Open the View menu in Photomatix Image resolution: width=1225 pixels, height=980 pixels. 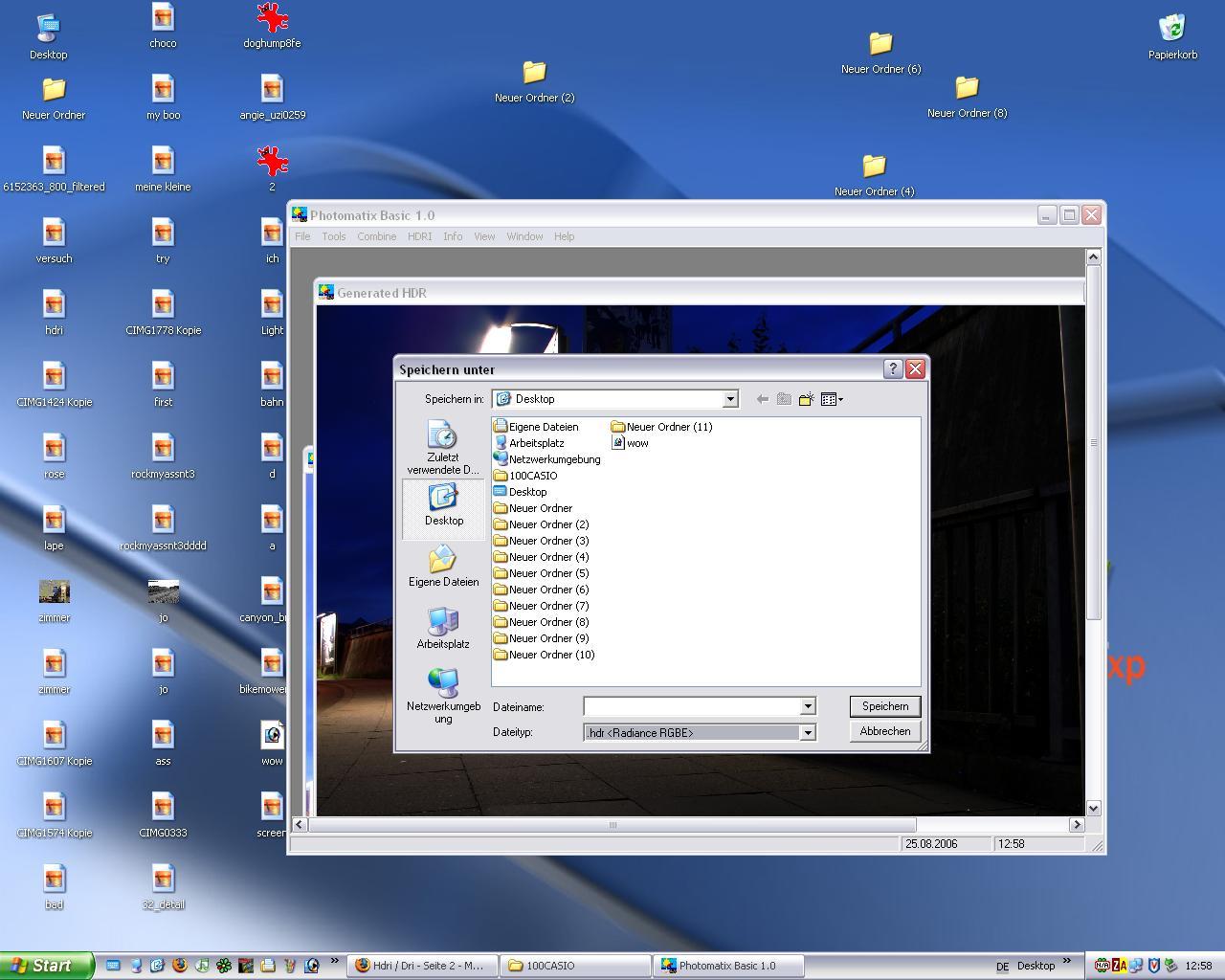tap(484, 236)
